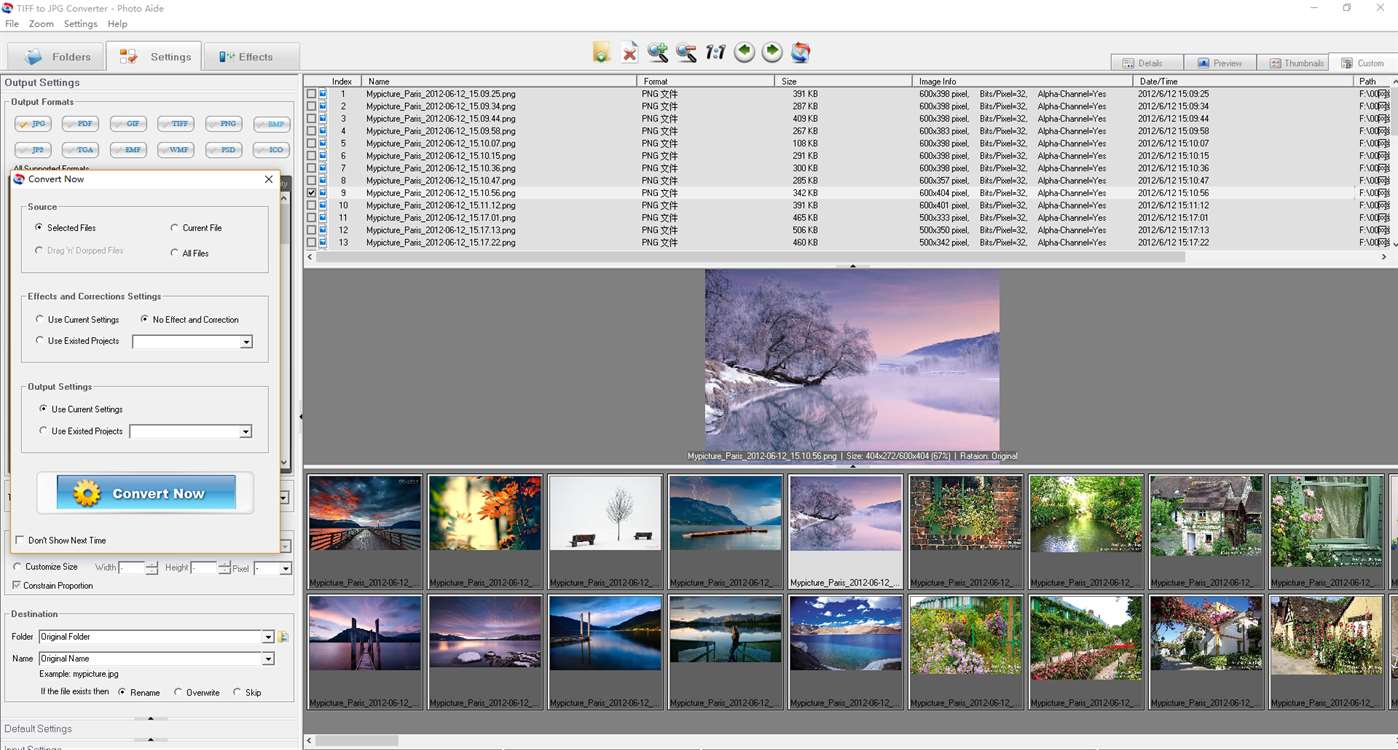Switch to the Effects tab
Screen dimensions: 1398x750
pyautogui.click(x=252, y=57)
